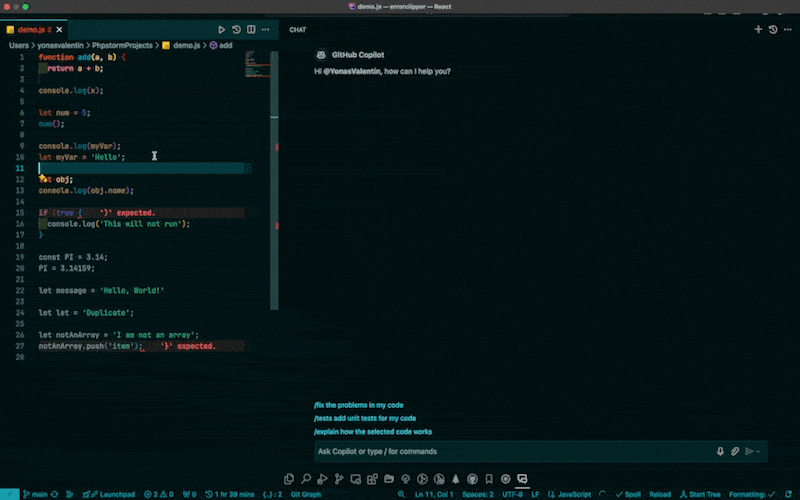Open the Run and Debug view icon
This screenshot has height=500, width=800.
322,479
